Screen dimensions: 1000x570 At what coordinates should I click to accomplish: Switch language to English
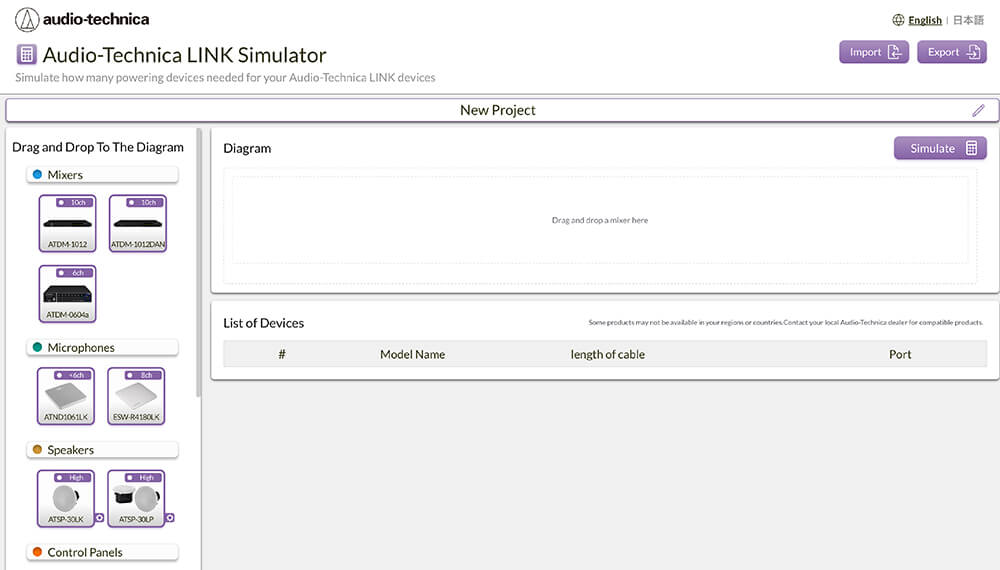pyautogui.click(x=925, y=20)
